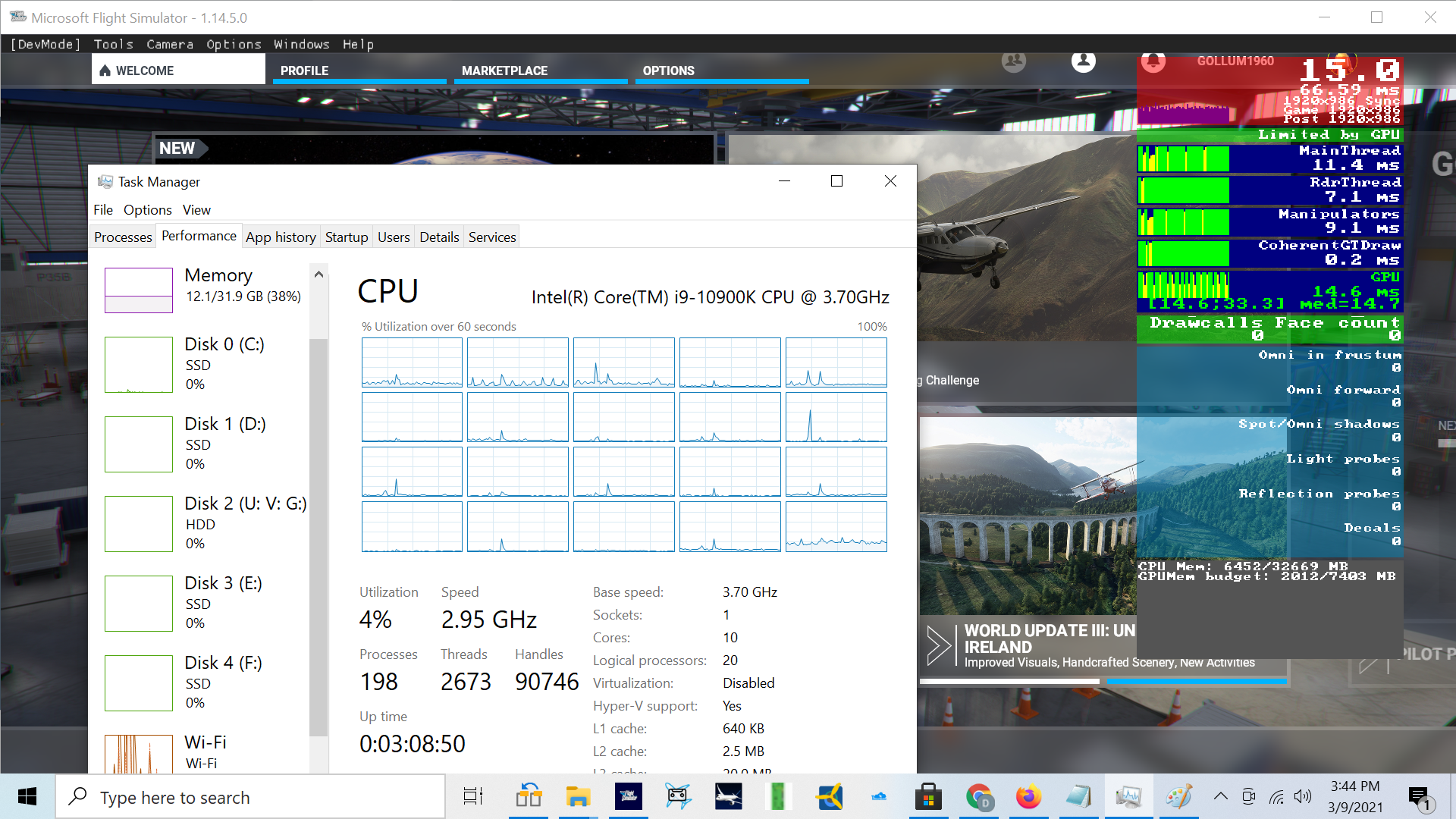
Task: Select the Performance tab
Action: [199, 236]
